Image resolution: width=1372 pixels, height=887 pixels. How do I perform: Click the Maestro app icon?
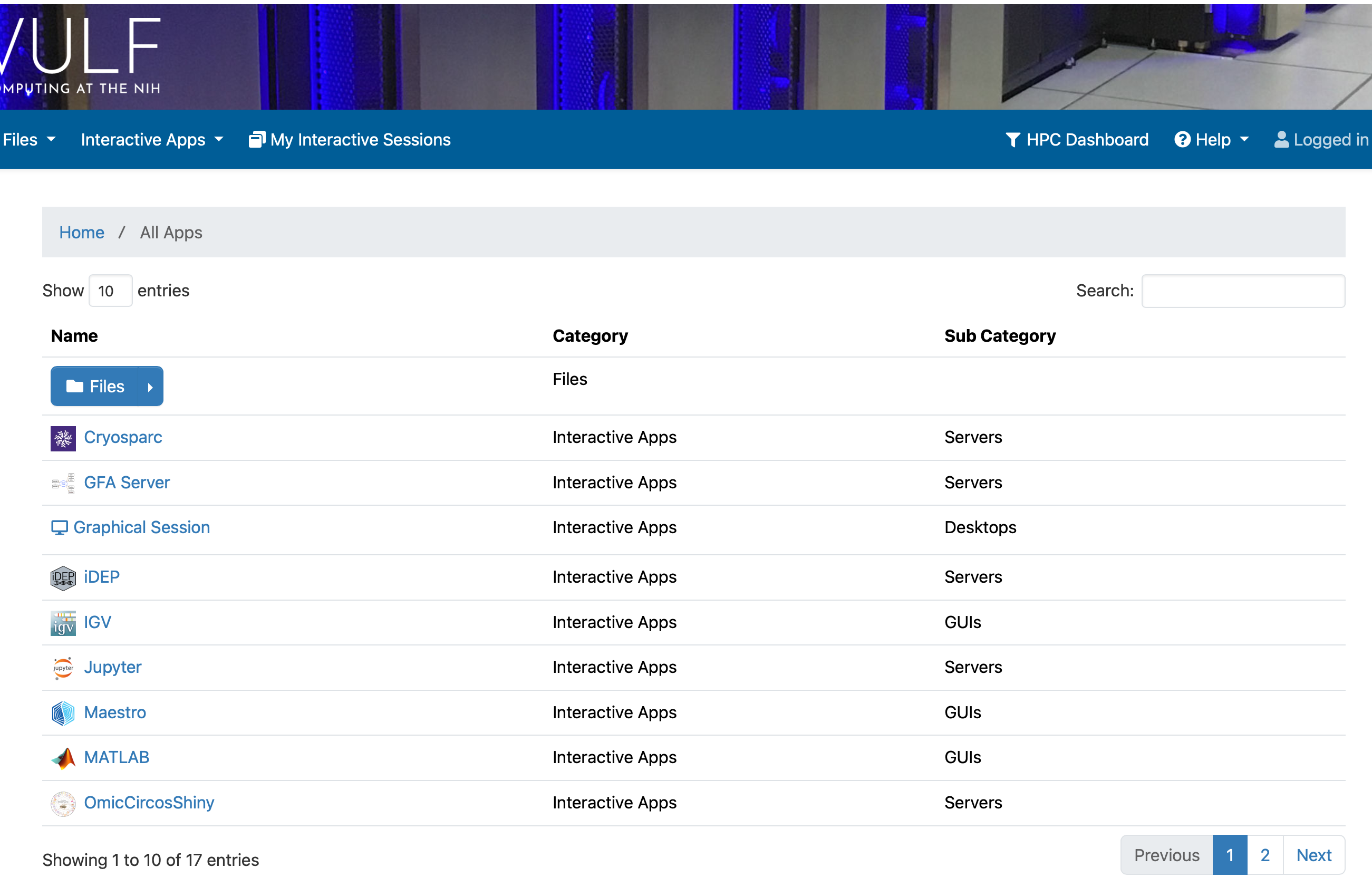[63, 713]
